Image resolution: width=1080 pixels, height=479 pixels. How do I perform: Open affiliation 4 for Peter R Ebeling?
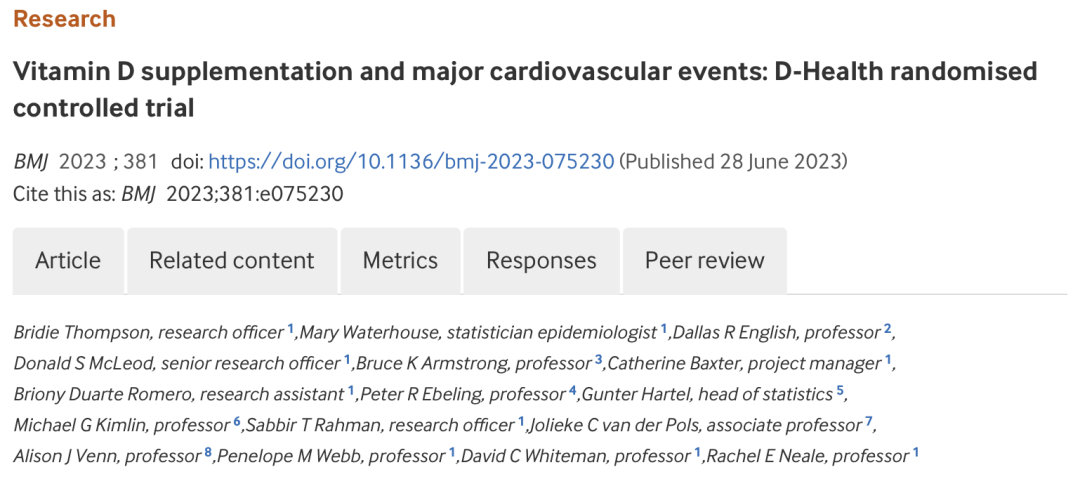(x=573, y=389)
